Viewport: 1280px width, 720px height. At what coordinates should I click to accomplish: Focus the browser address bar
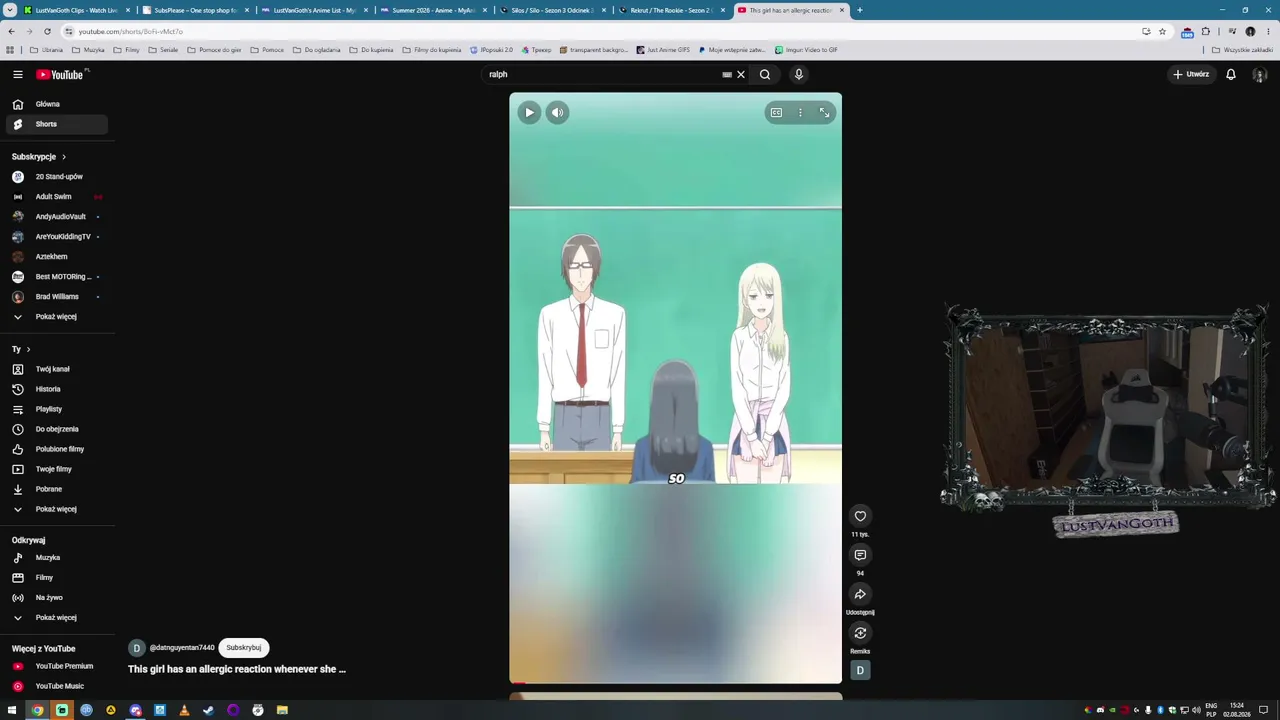(x=600, y=31)
